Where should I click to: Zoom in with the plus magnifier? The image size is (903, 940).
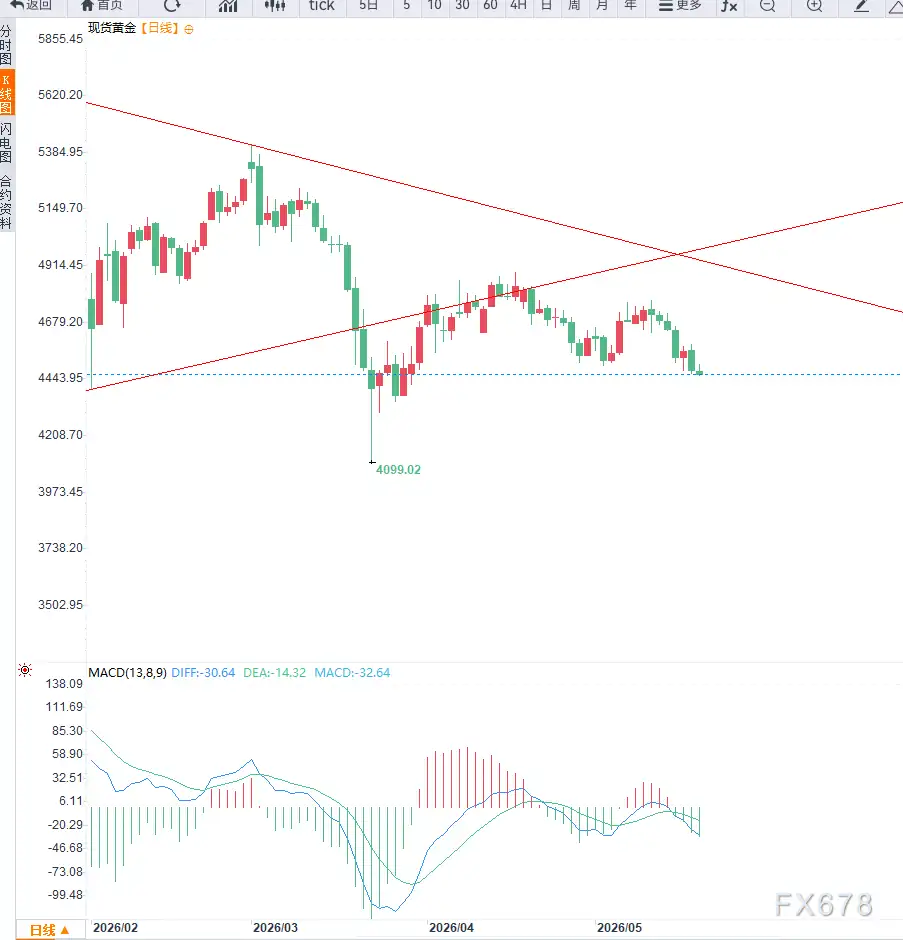[814, 6]
